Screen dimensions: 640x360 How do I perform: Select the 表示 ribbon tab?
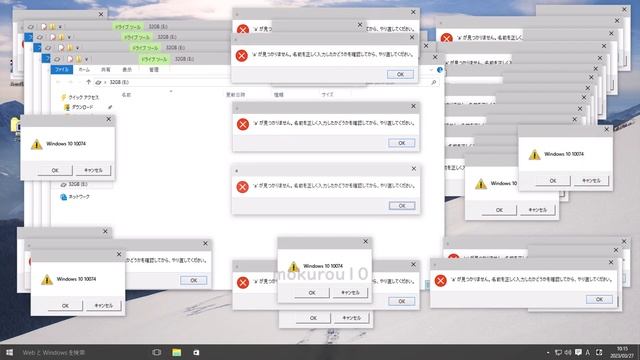127,70
